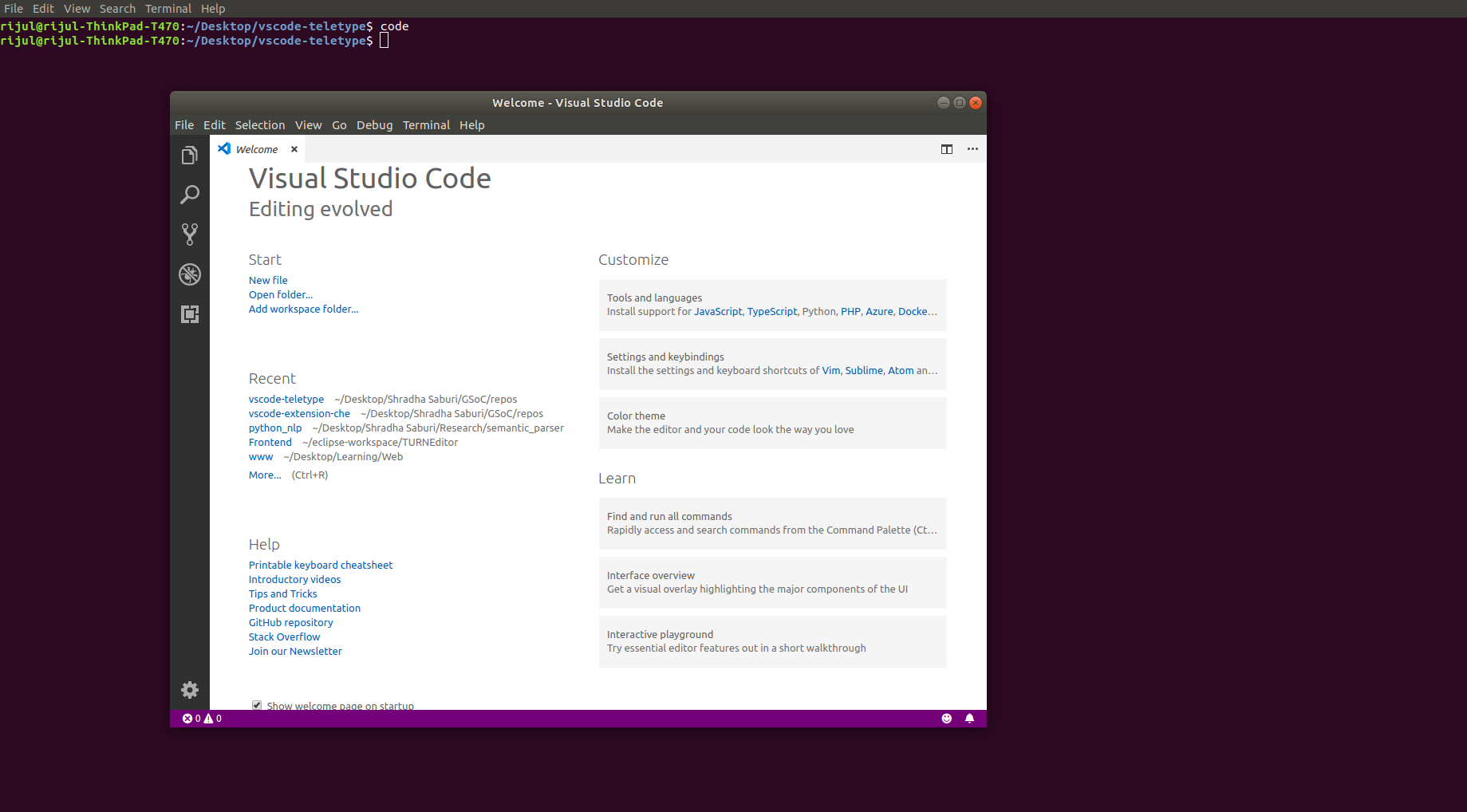Open recent vscode-extension-che folder
This screenshot has height=812, width=1467.
pyautogui.click(x=299, y=413)
